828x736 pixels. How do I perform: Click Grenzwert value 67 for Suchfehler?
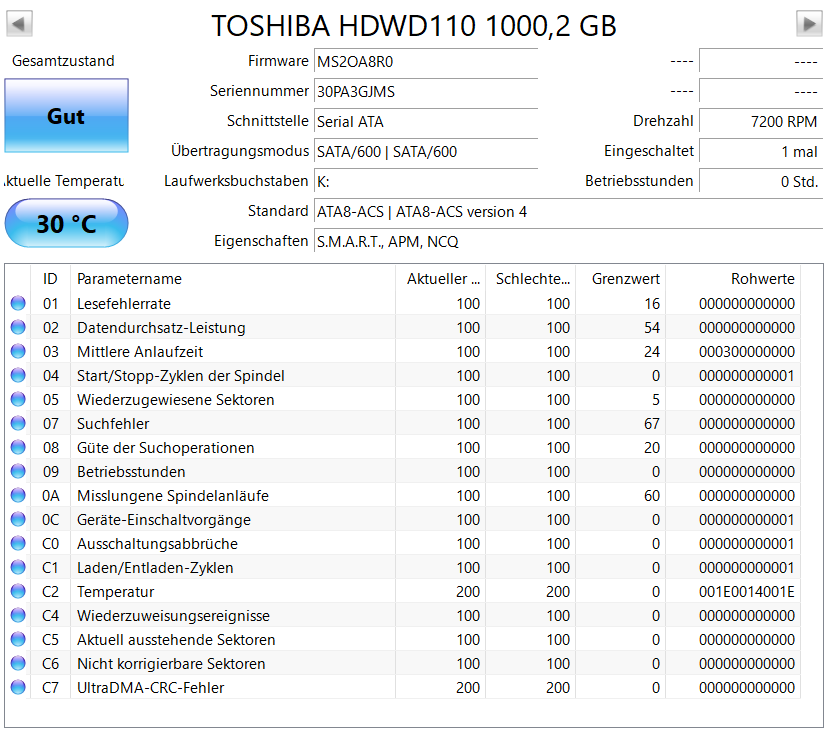[x=652, y=423]
